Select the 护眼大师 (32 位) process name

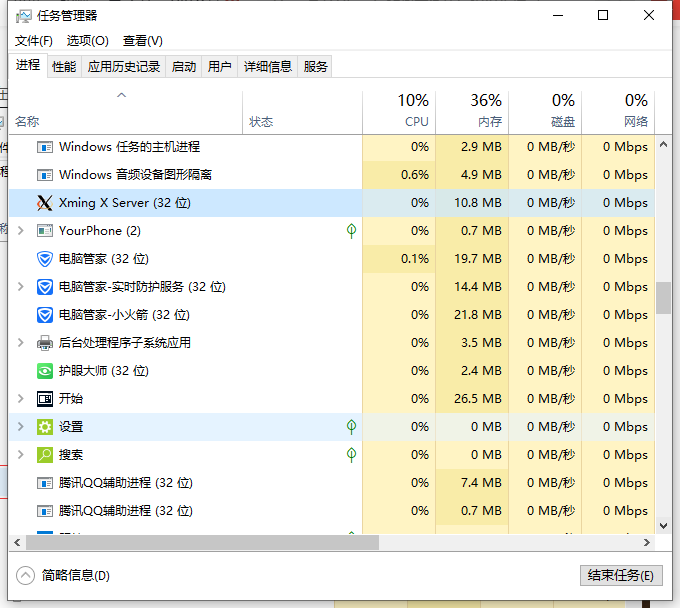coord(104,371)
